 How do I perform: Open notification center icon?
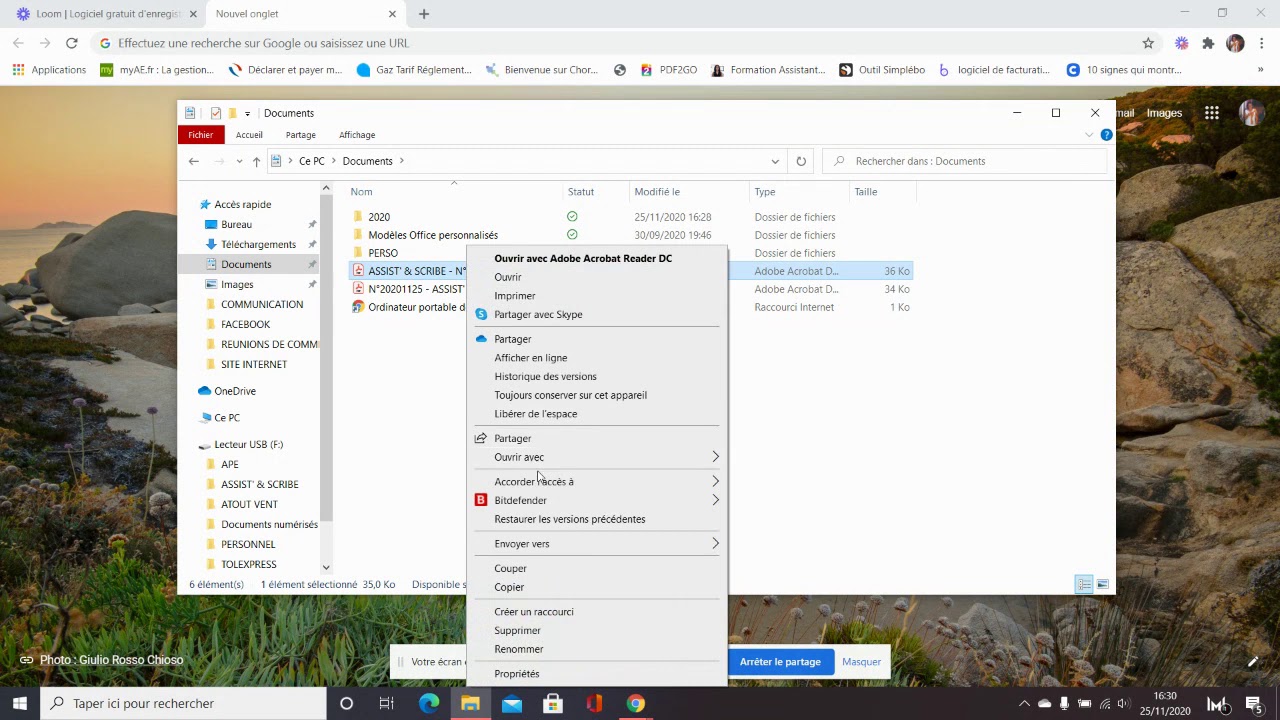point(1253,703)
